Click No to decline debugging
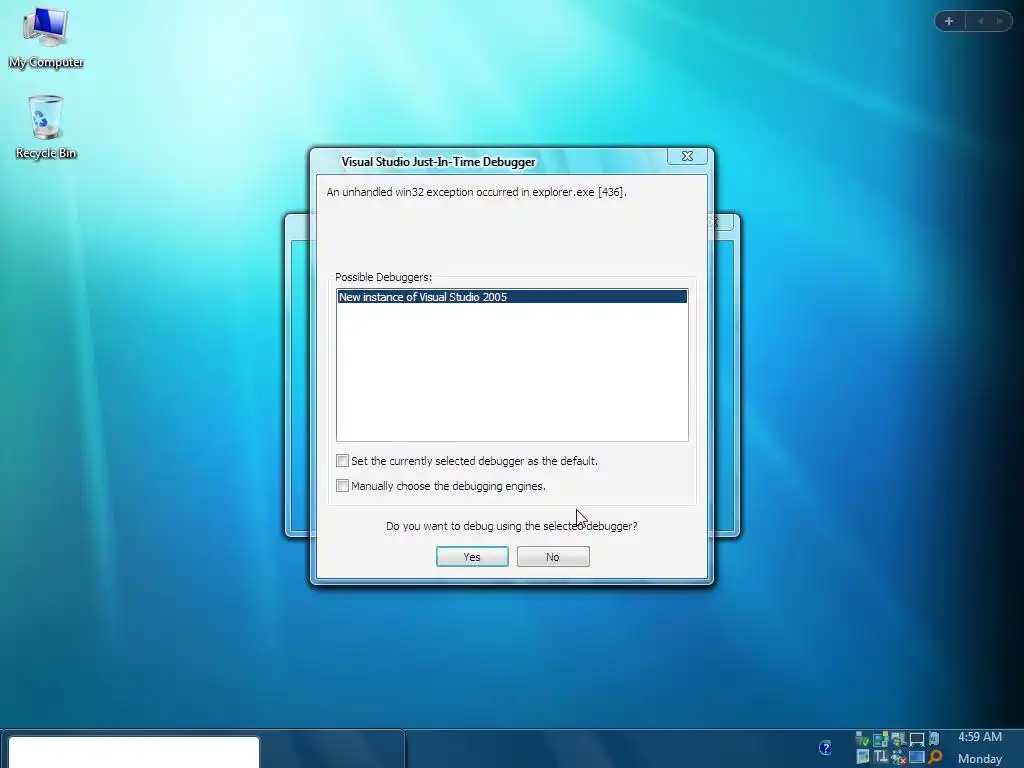1024x768 pixels. pos(553,556)
